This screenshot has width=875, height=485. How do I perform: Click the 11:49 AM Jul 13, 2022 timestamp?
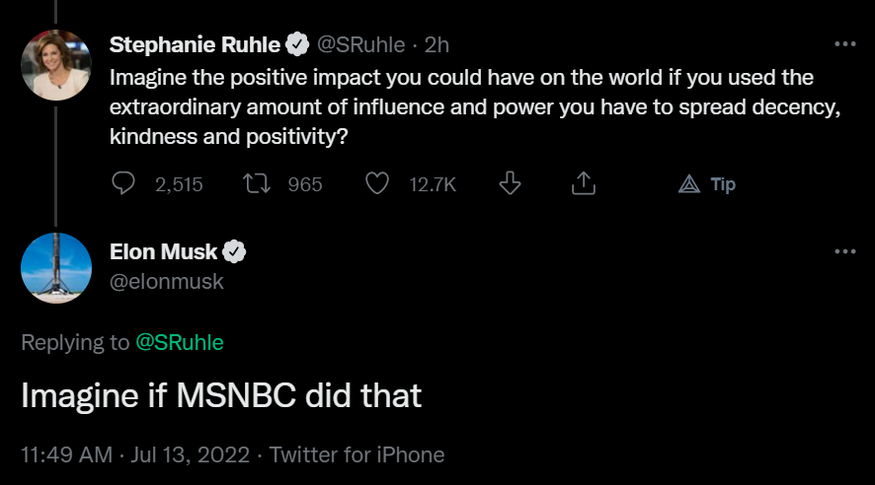[x=134, y=454]
